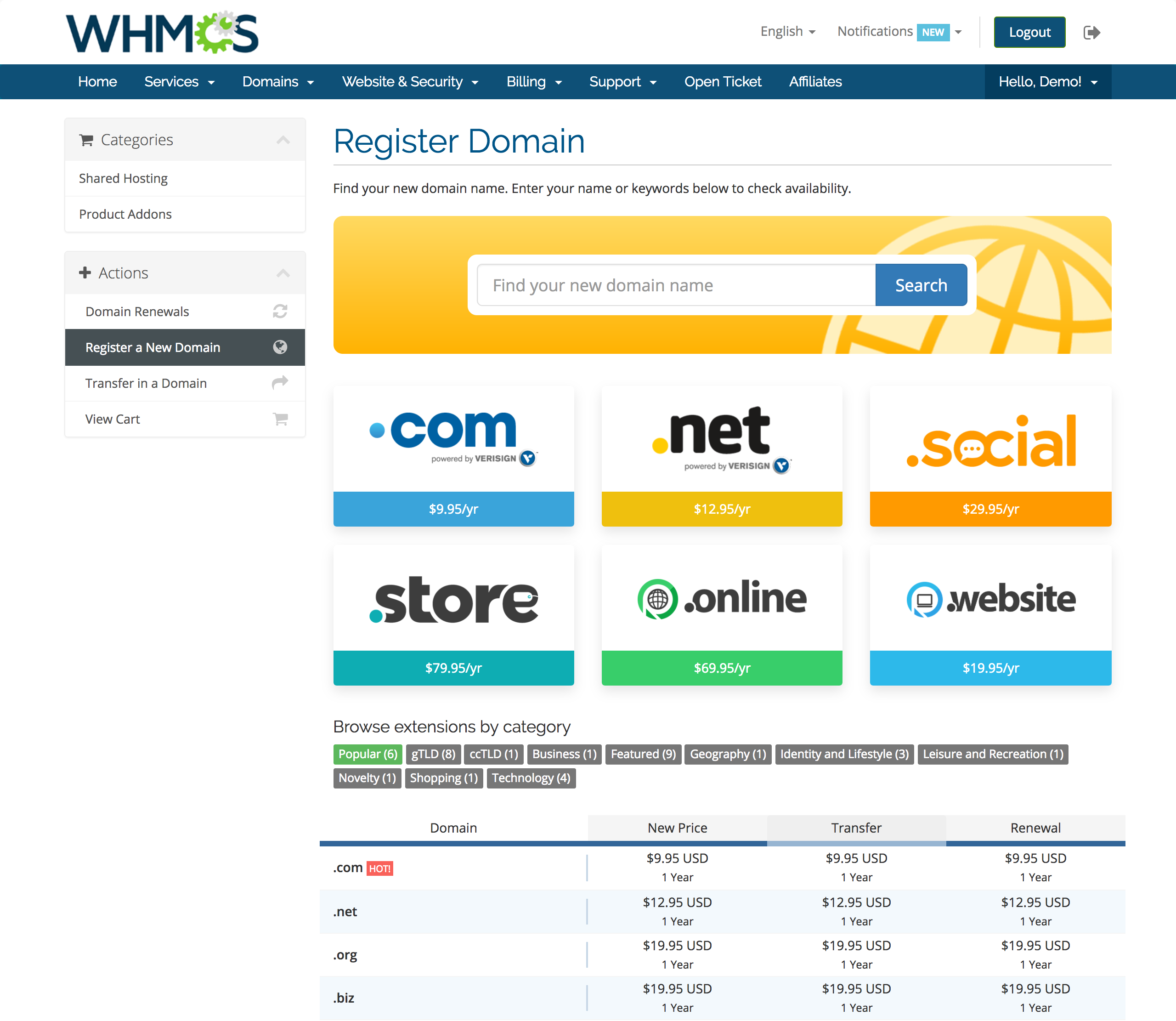1176x1021 pixels.
Task: Click the View Cart shopping cart icon
Action: [x=280, y=419]
